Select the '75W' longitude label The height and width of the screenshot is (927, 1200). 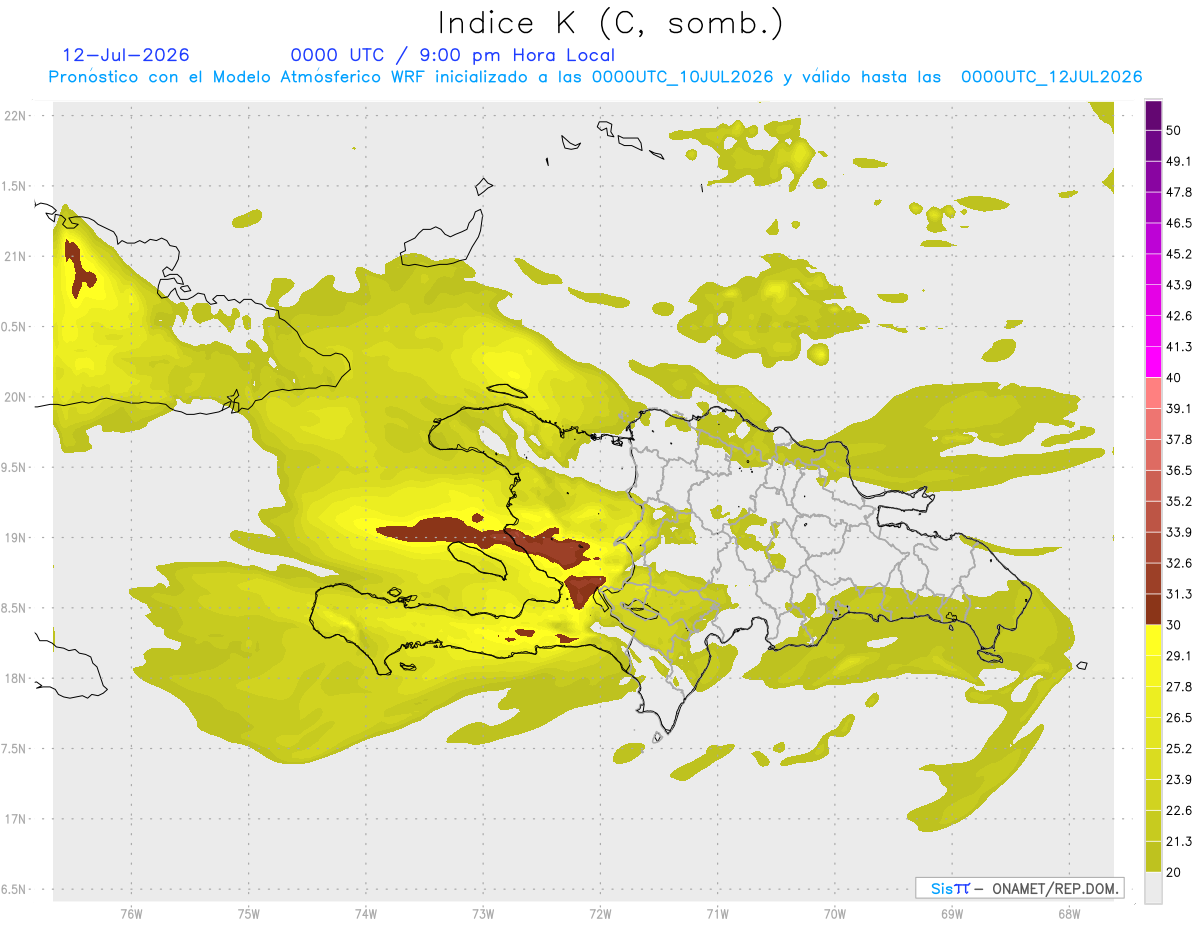(x=248, y=913)
